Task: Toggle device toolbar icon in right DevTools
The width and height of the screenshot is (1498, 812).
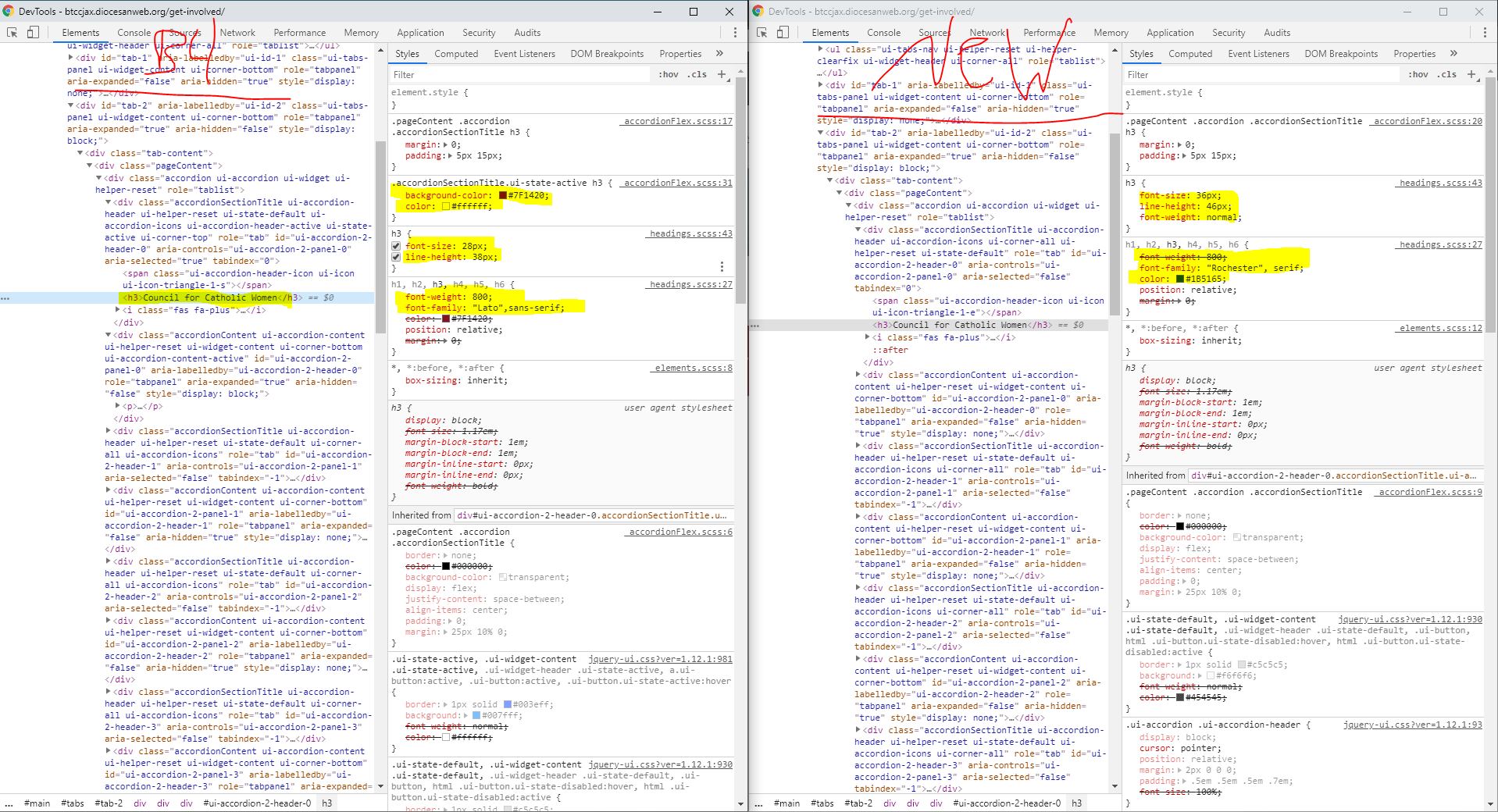Action: pyautogui.click(x=783, y=33)
